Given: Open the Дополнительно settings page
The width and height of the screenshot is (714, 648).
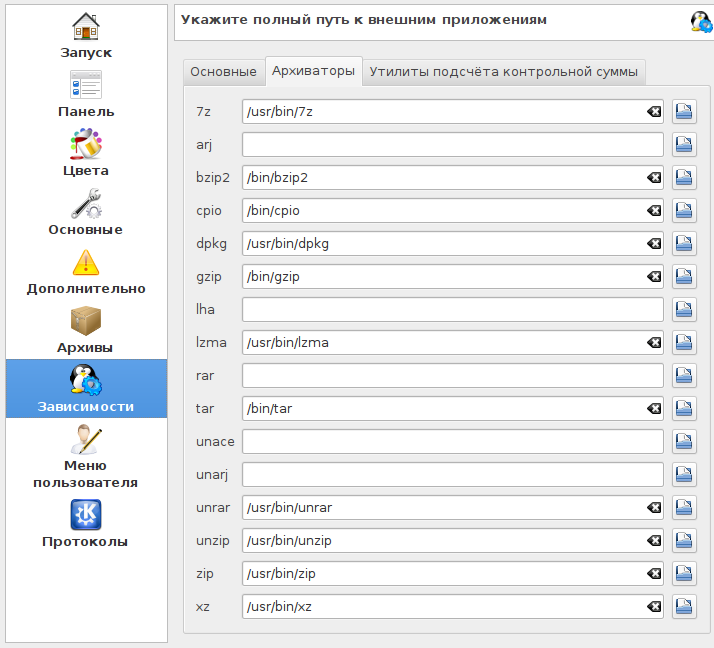Looking at the screenshot, I should pyautogui.click(x=86, y=272).
